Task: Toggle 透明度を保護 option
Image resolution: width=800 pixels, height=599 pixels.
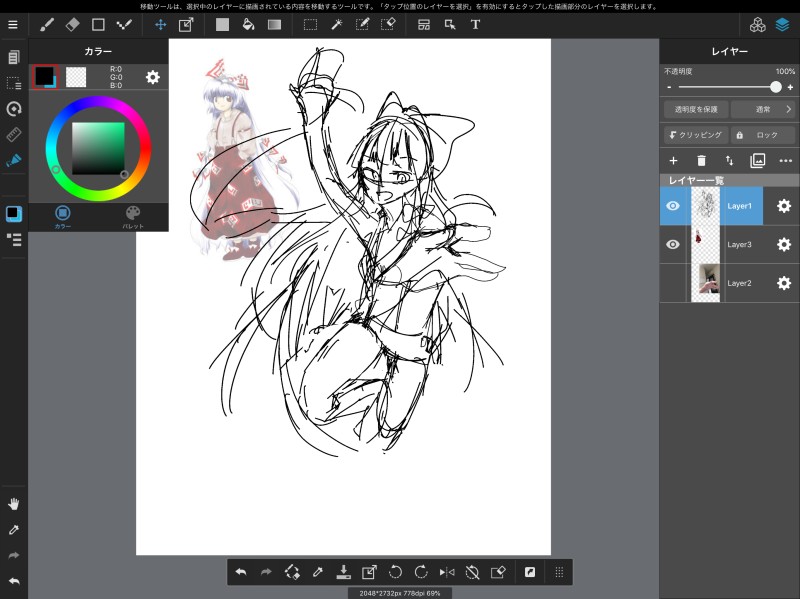Action: point(696,109)
